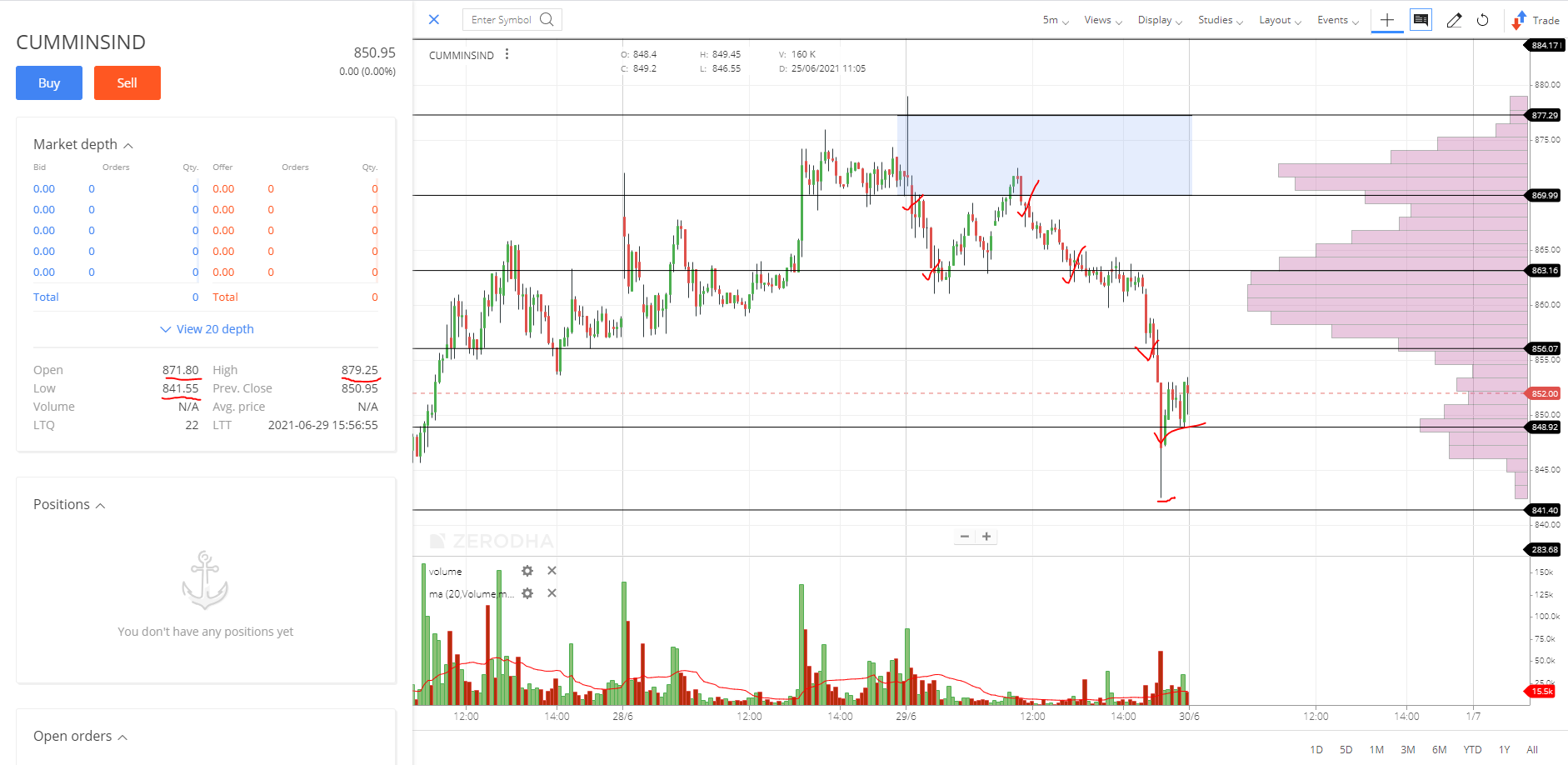Click the 863.16 price line label

click(1544, 270)
